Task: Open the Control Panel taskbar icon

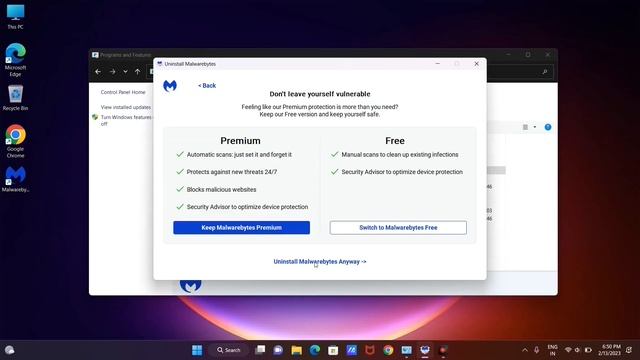Action: [x=407, y=350]
